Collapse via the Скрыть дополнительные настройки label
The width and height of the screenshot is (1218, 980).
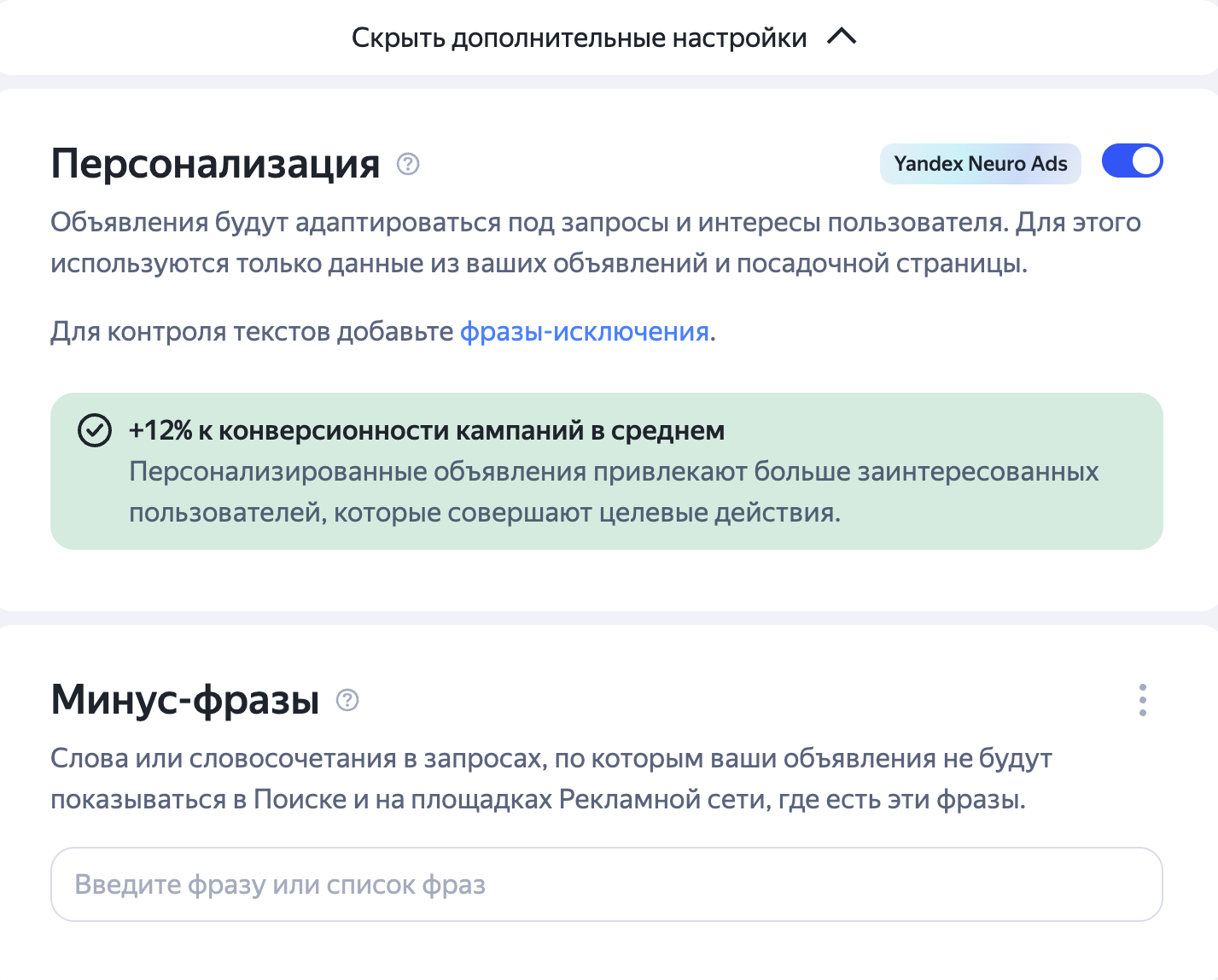579,38
